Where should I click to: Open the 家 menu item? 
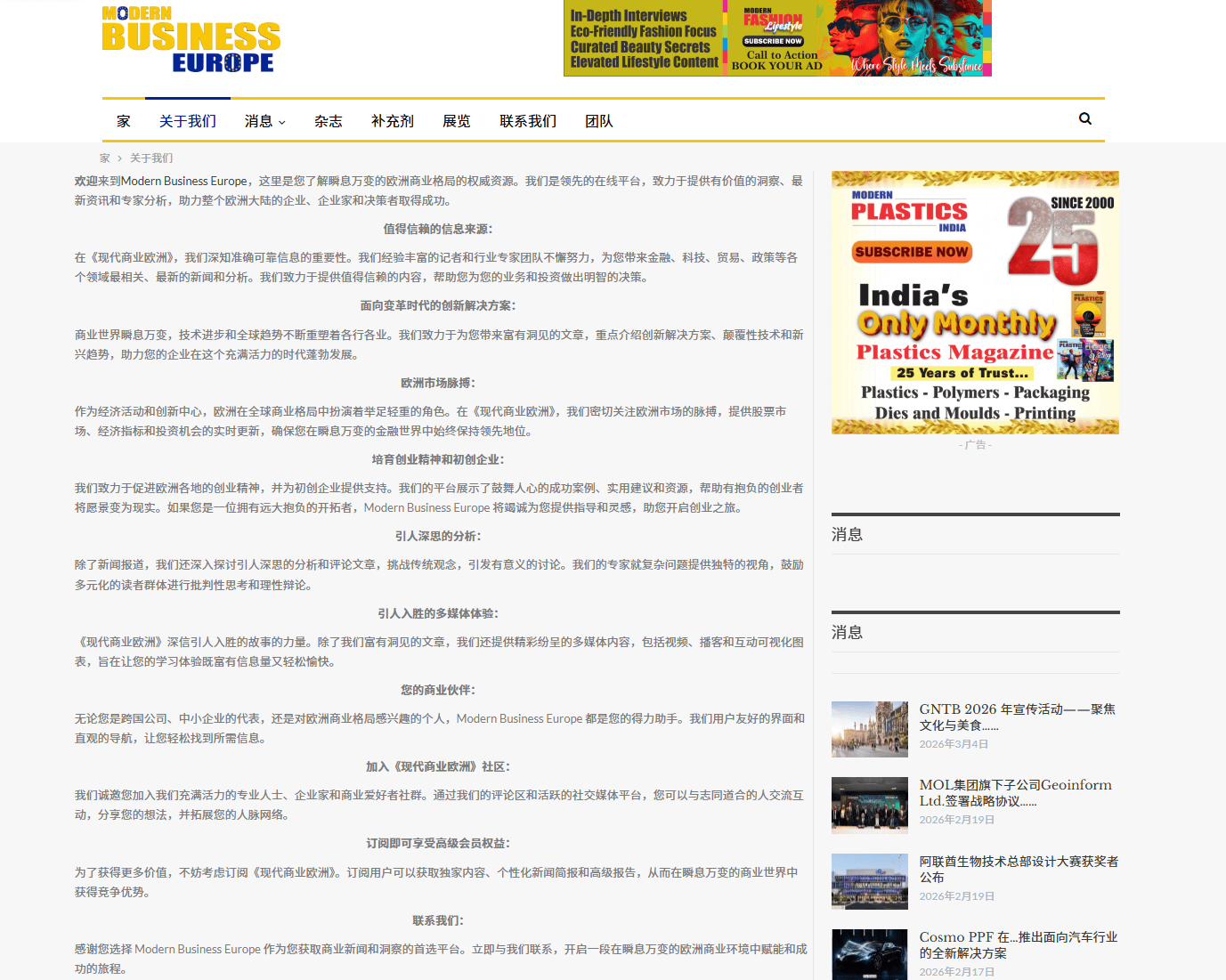[123, 121]
